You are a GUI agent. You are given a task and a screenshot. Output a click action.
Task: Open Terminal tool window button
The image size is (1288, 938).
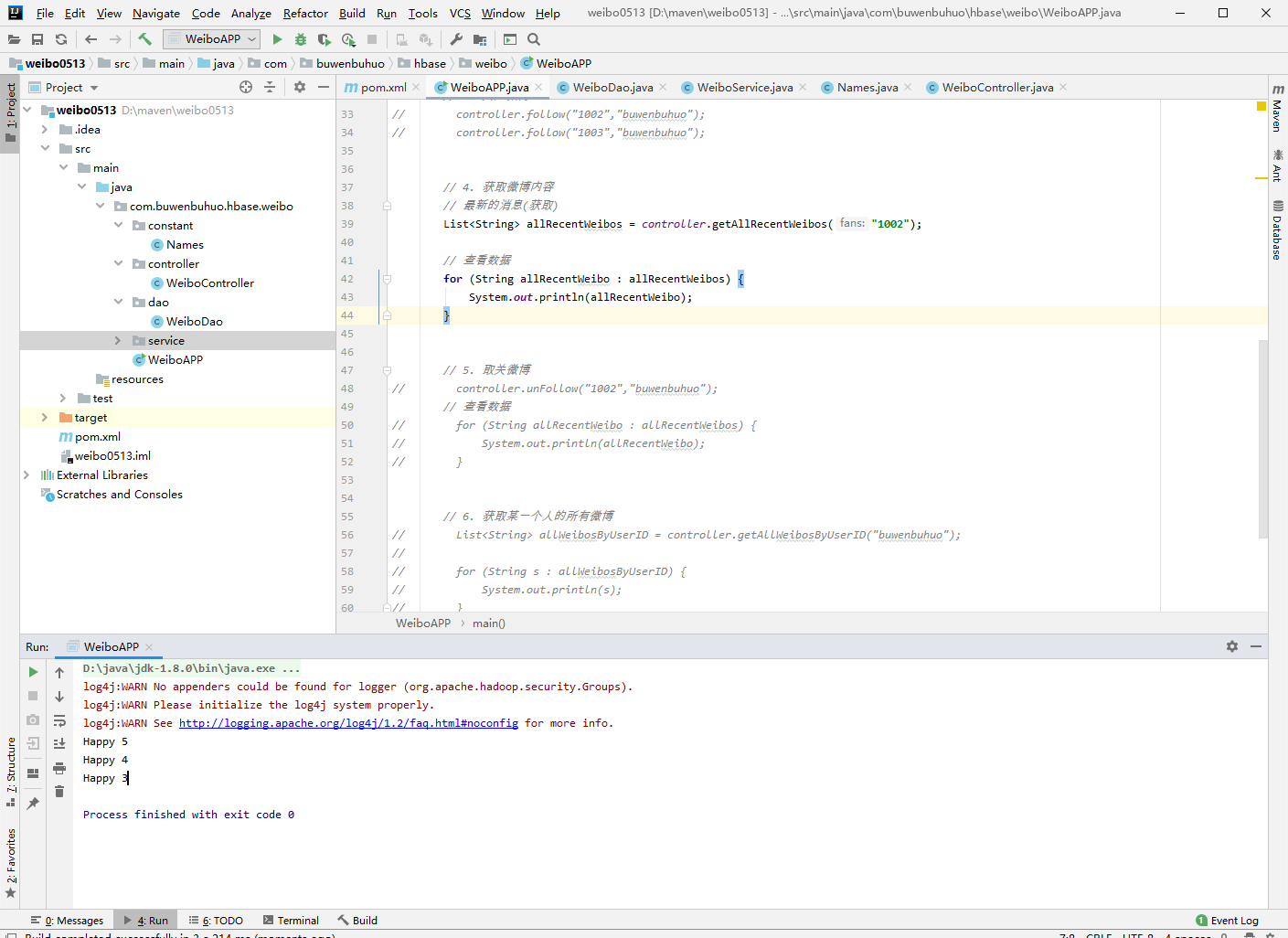click(x=291, y=921)
